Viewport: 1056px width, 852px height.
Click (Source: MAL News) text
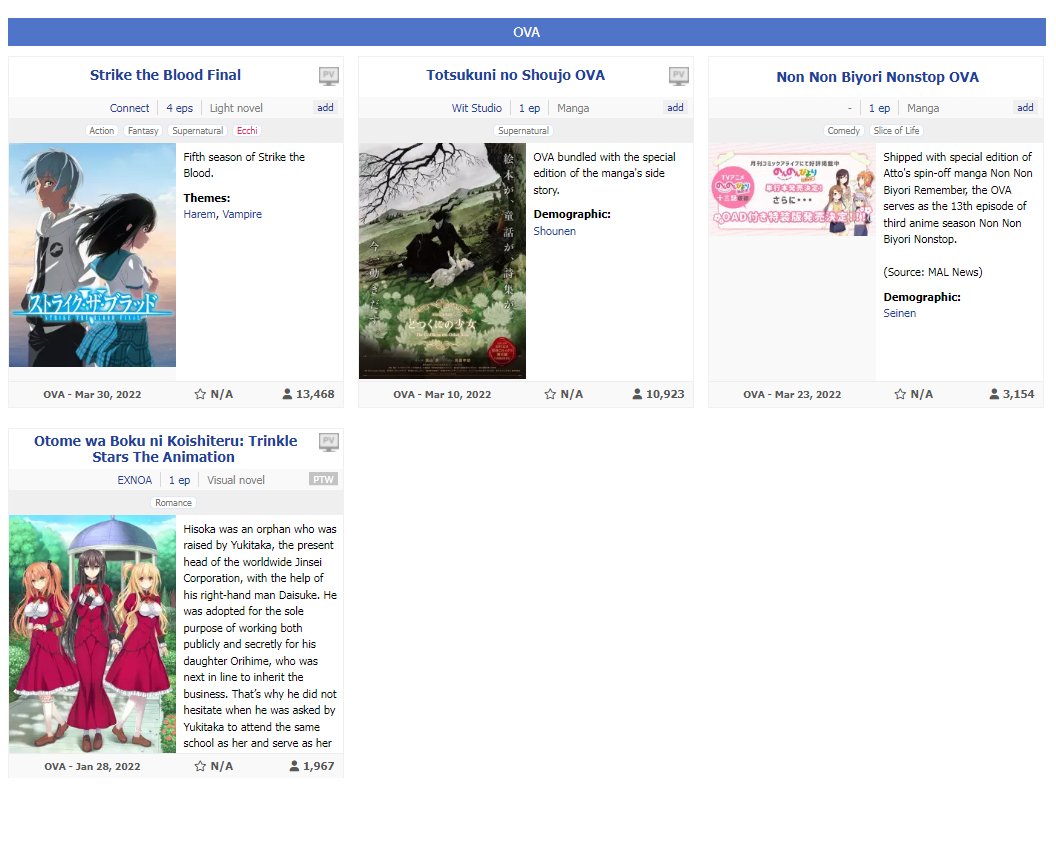point(933,272)
